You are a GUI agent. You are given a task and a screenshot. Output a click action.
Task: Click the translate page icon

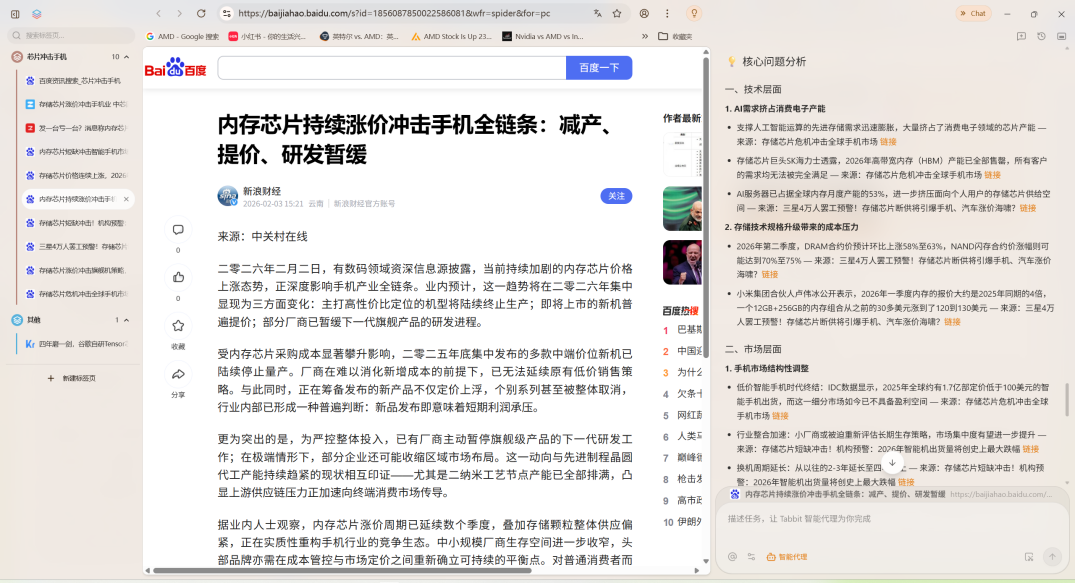597,14
